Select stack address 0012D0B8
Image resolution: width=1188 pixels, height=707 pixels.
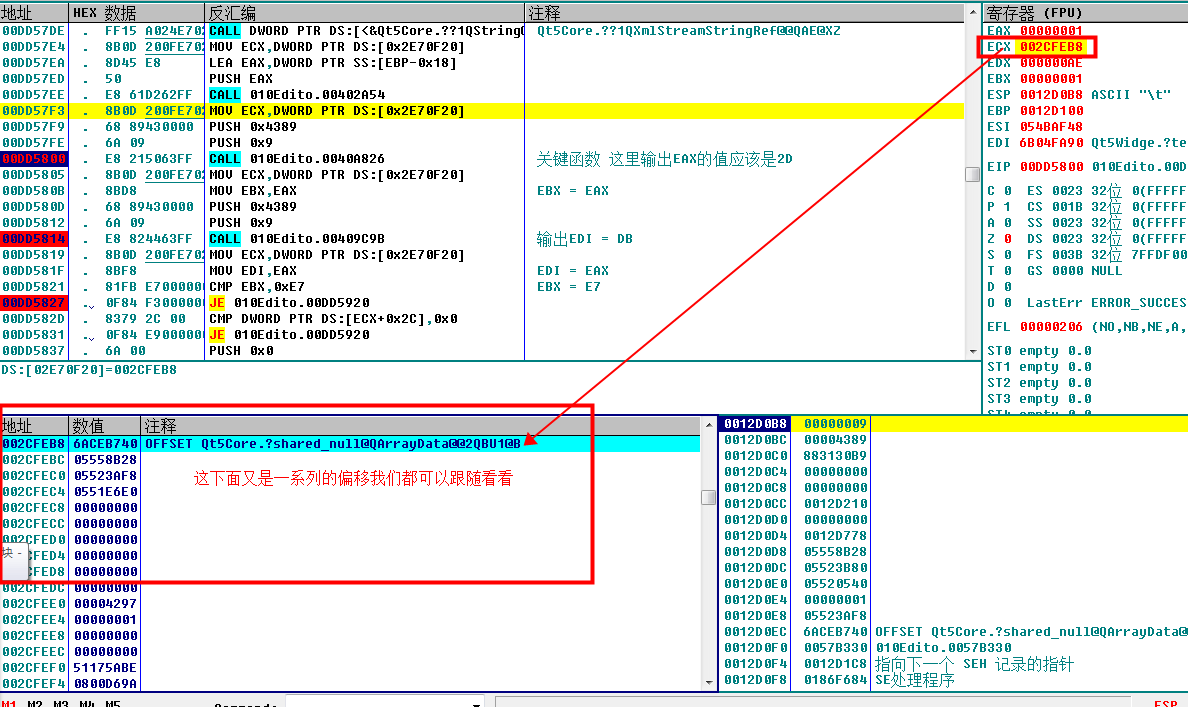(755, 424)
